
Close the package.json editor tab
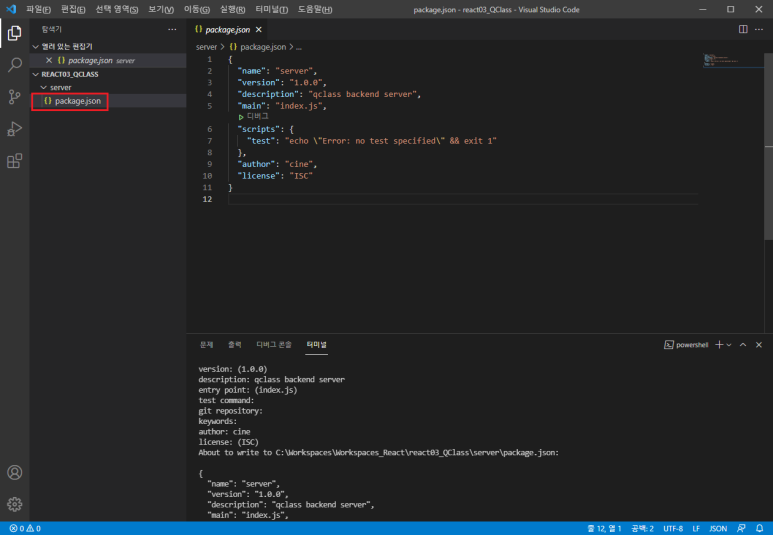point(258,30)
